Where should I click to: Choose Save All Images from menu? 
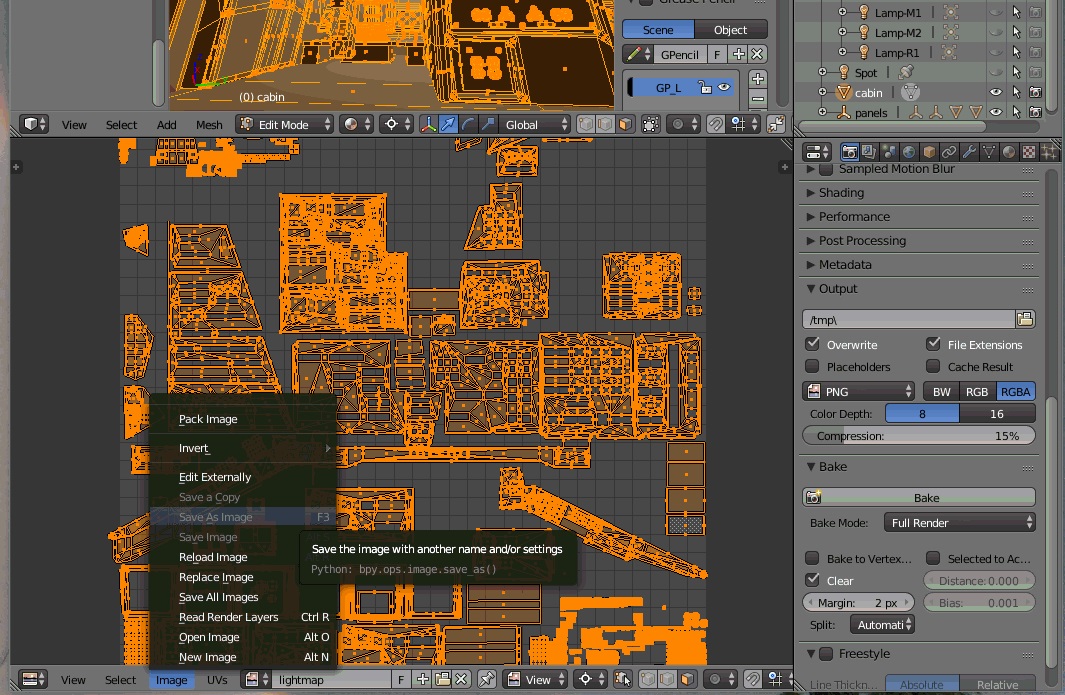pyautogui.click(x=219, y=597)
